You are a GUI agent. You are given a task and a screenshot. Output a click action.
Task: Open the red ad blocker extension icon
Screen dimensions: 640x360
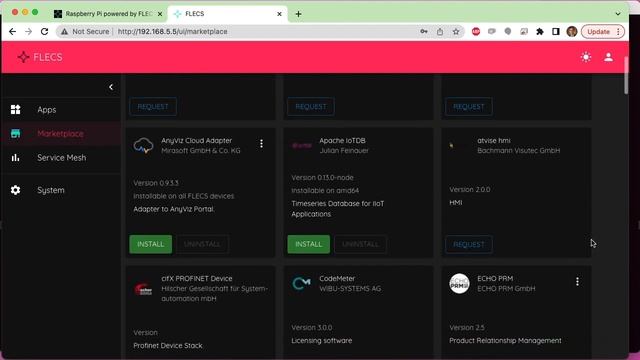coord(476,31)
